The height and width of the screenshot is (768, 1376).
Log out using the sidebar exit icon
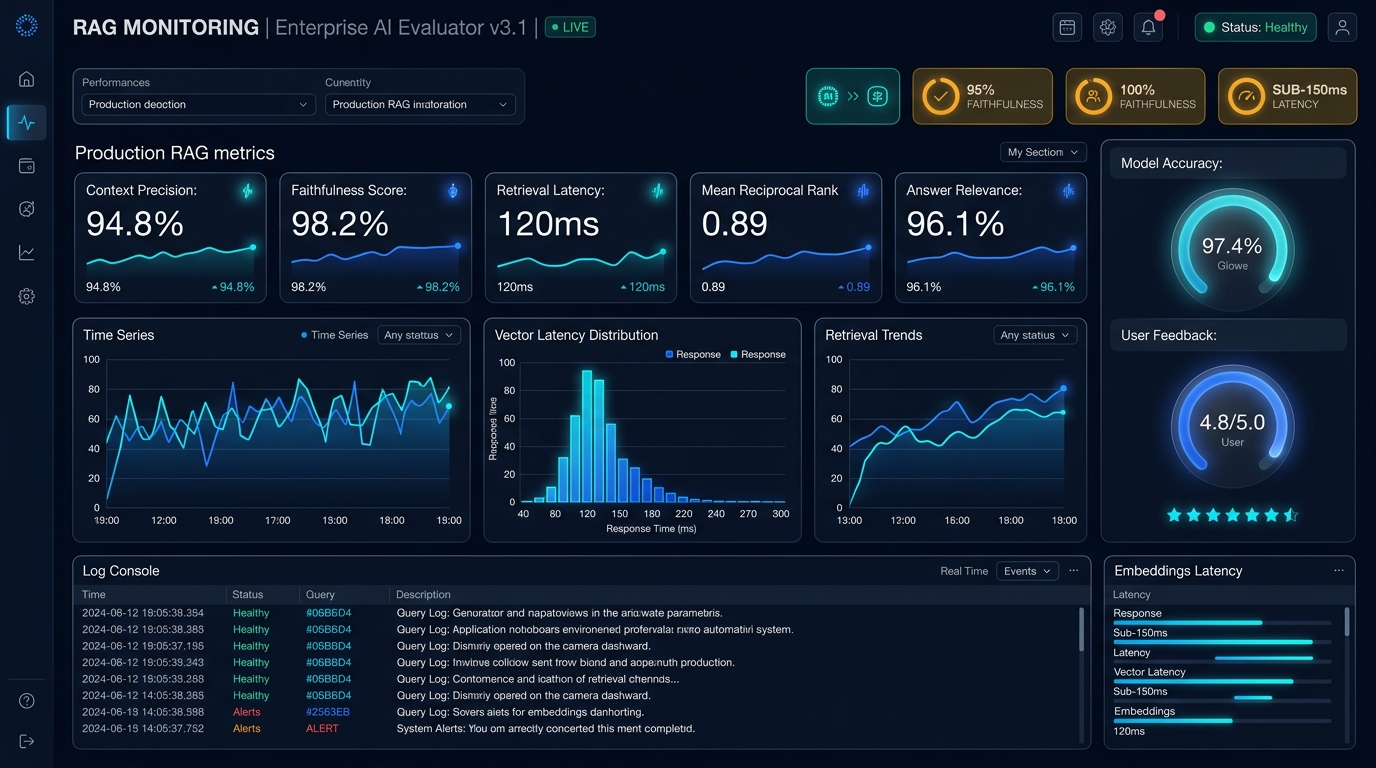[x=27, y=741]
